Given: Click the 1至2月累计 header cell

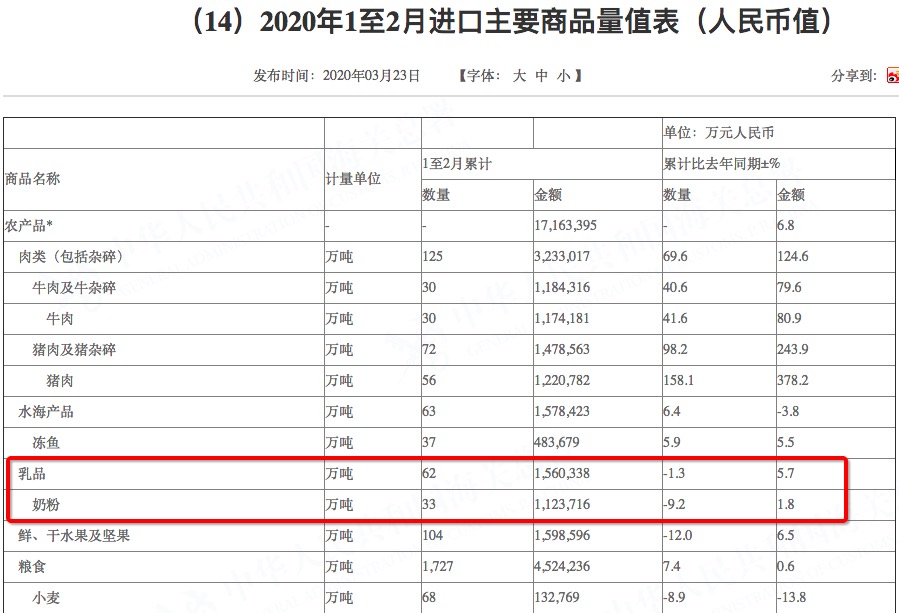Looking at the screenshot, I should coord(459,163).
